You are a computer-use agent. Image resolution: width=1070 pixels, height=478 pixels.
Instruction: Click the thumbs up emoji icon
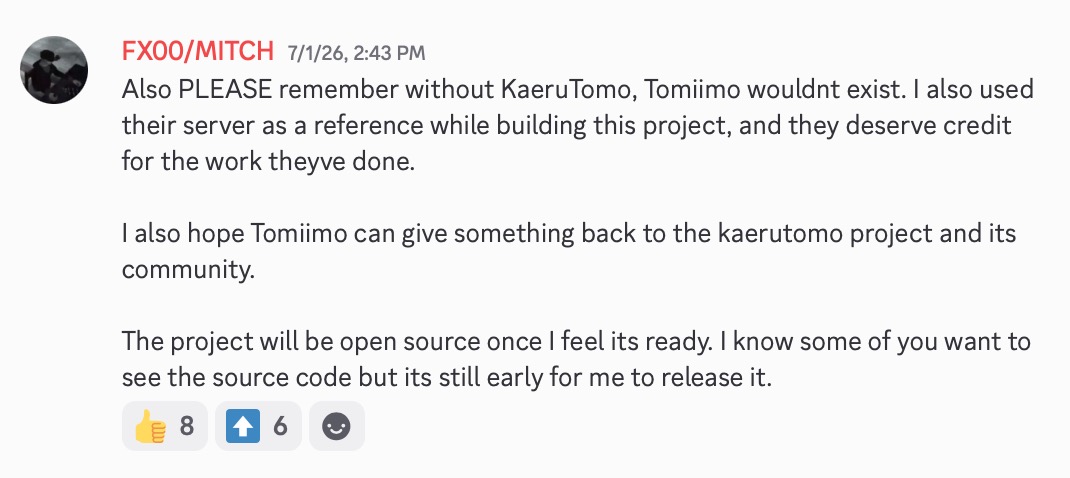150,427
